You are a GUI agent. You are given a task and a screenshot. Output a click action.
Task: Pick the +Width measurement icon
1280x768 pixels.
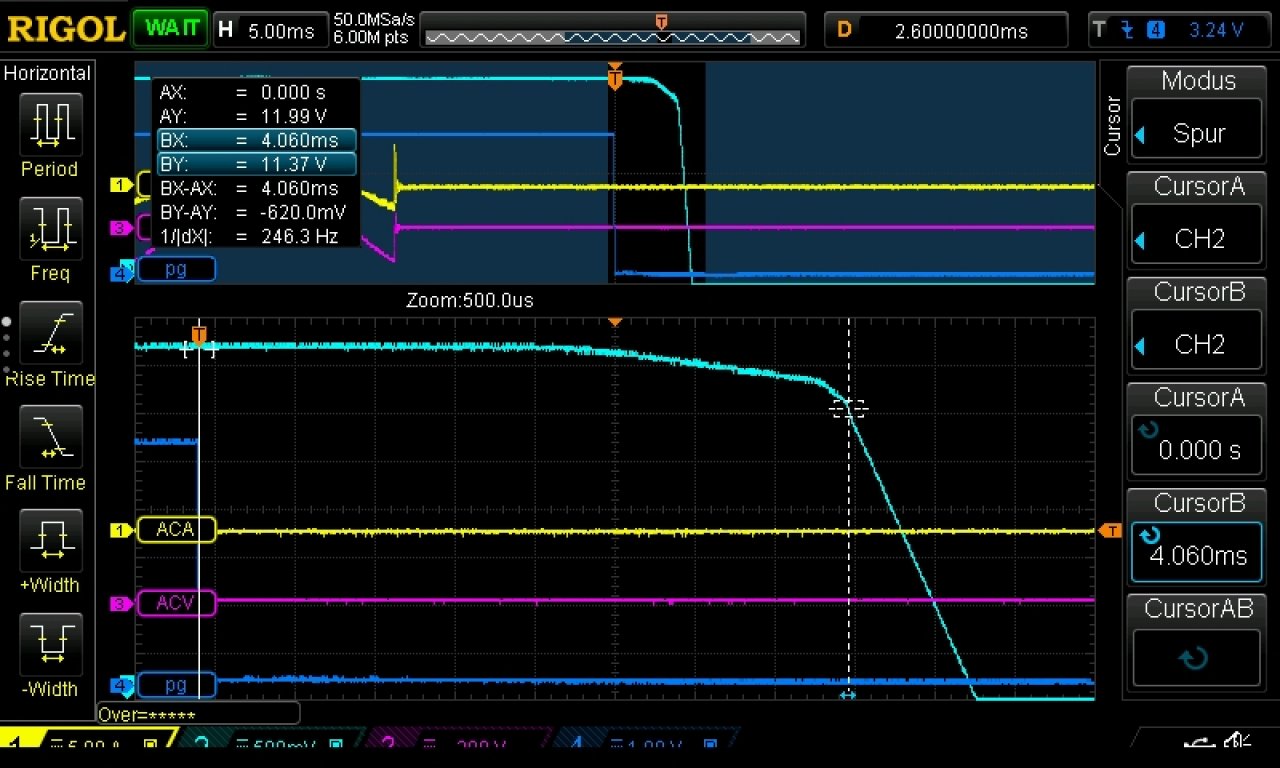[50, 539]
